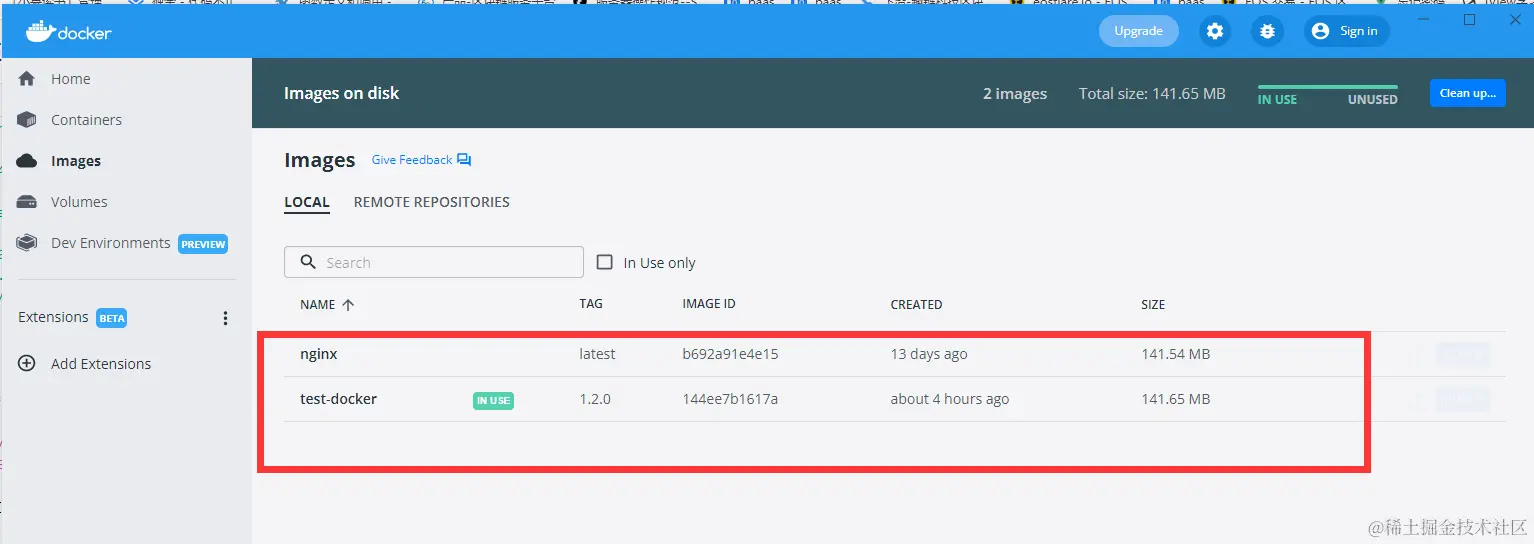Click image ID b692a91e4e15
The width and height of the screenshot is (1534, 544).
730,354
